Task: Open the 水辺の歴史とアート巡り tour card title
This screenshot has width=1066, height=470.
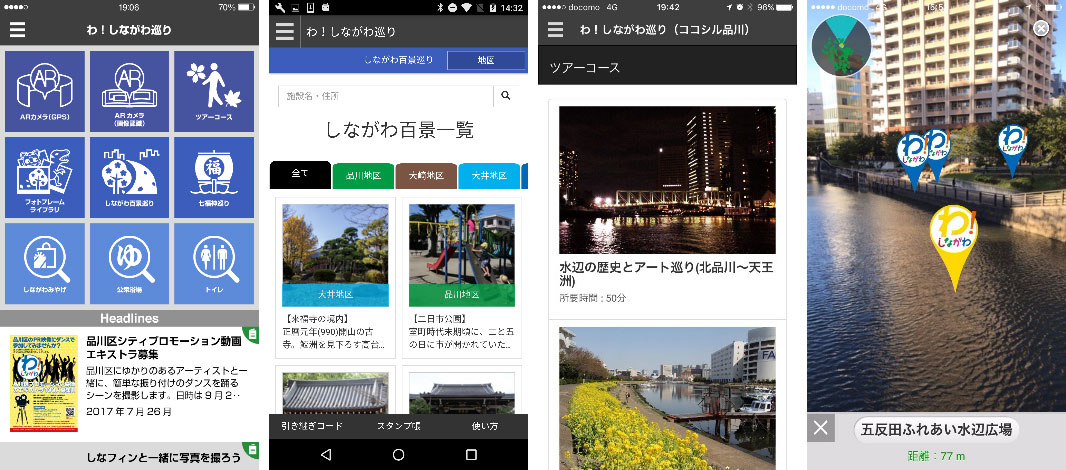Action: point(666,274)
